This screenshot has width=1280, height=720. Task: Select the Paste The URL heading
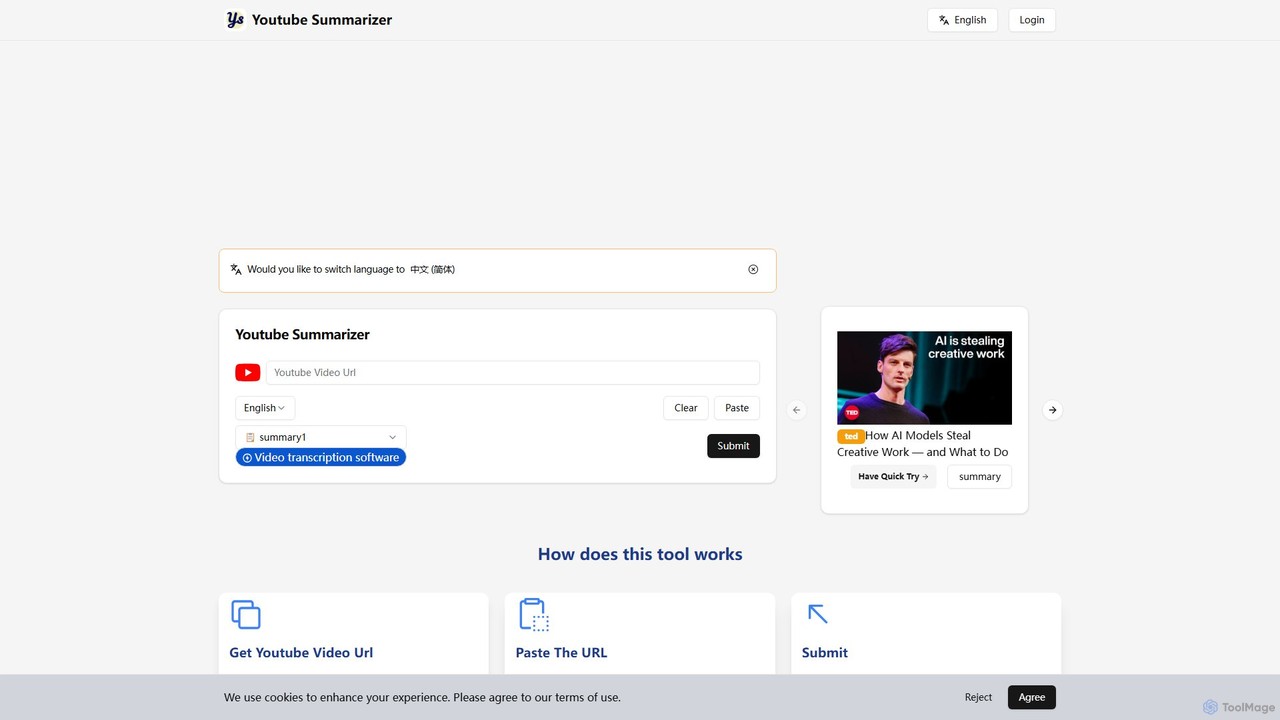click(x=561, y=653)
